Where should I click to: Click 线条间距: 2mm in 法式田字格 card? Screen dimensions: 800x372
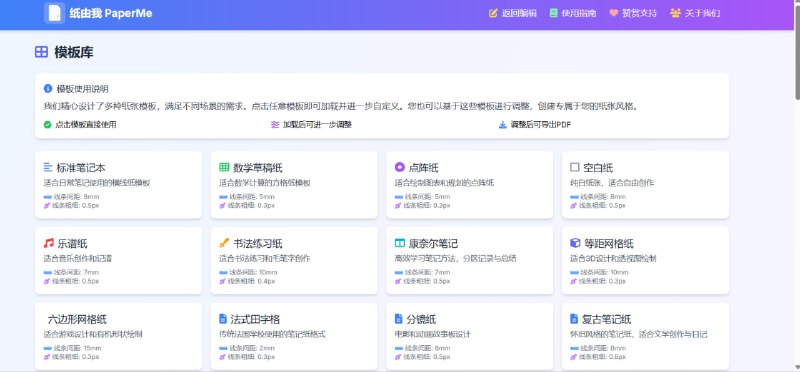coord(252,349)
